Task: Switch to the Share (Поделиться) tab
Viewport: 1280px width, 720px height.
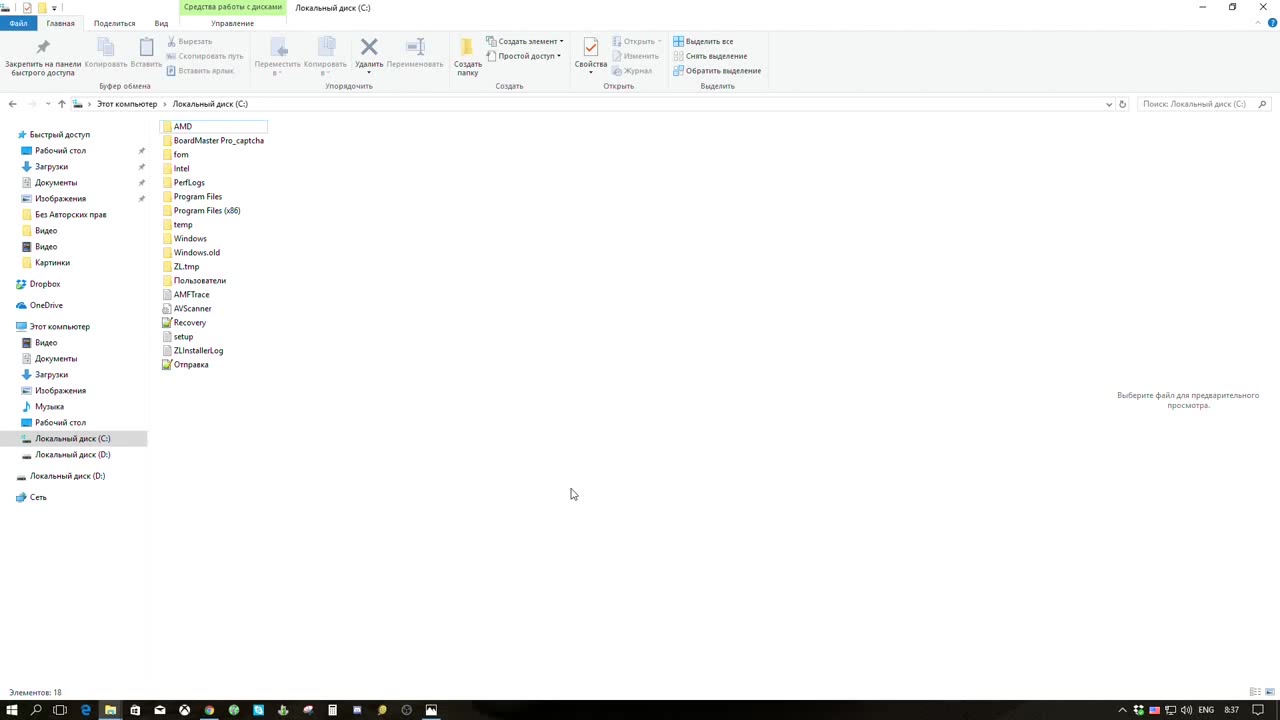Action: click(x=114, y=23)
